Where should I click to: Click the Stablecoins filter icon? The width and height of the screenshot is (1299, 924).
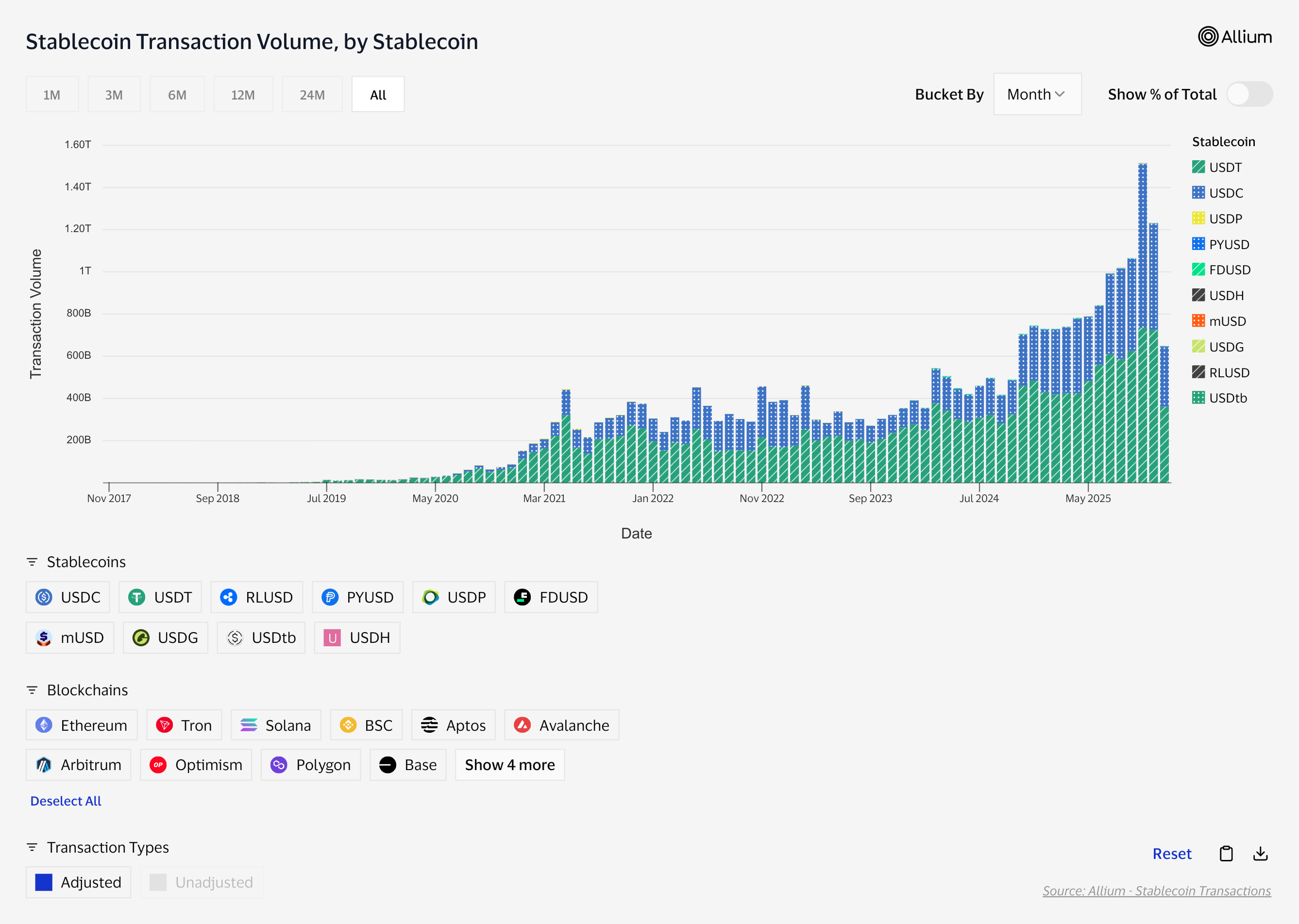pos(32,562)
